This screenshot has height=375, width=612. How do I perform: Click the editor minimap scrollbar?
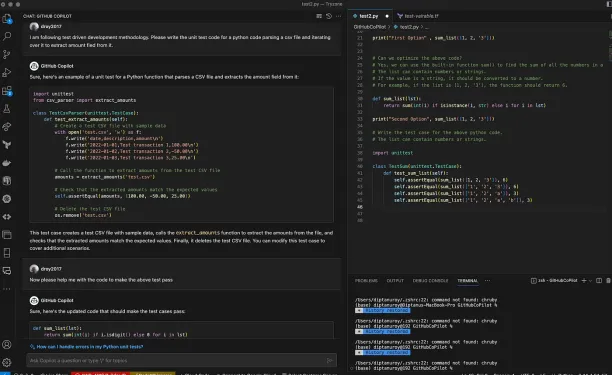610,46
